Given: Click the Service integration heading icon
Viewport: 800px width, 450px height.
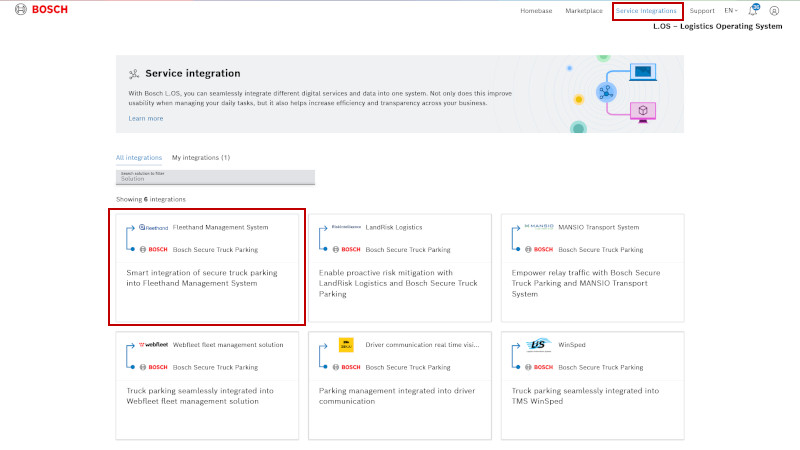Looking at the screenshot, I should 134,74.
